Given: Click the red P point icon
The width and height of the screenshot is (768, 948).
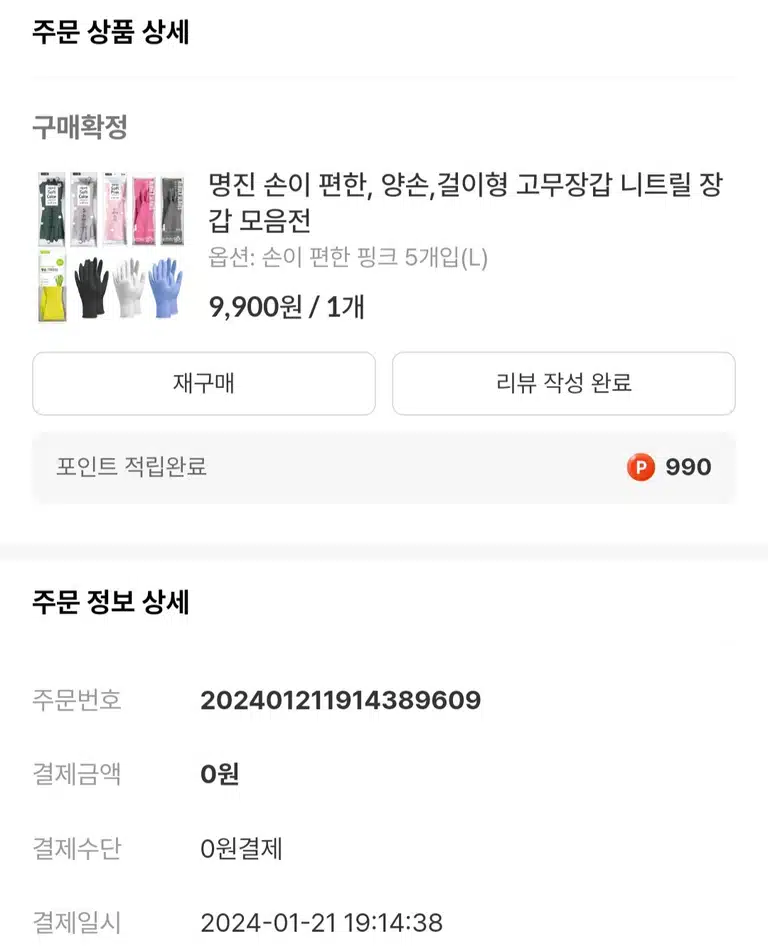Looking at the screenshot, I should [x=640, y=467].
